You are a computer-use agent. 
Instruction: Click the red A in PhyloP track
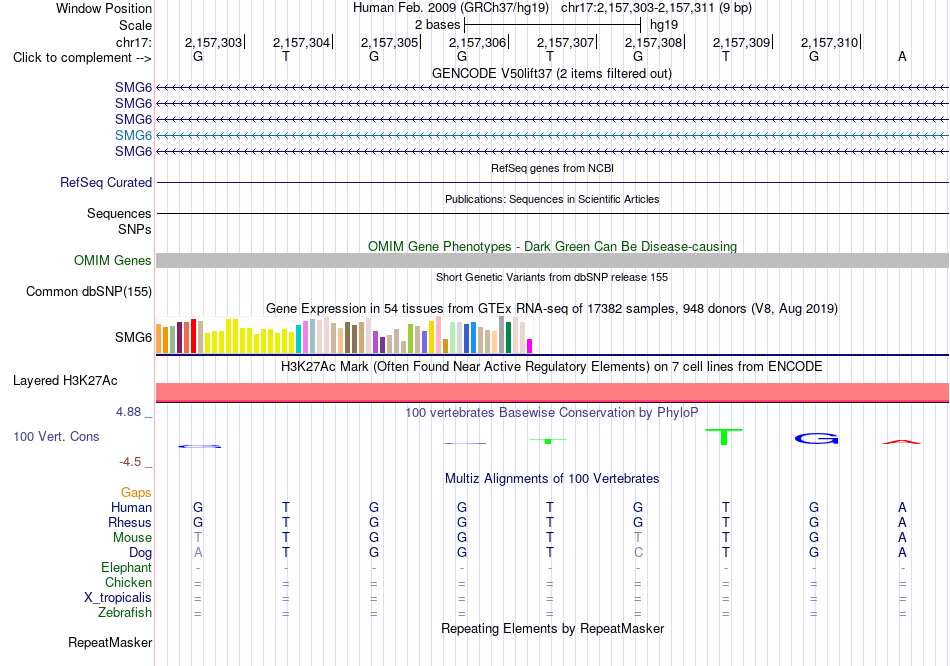click(902, 442)
